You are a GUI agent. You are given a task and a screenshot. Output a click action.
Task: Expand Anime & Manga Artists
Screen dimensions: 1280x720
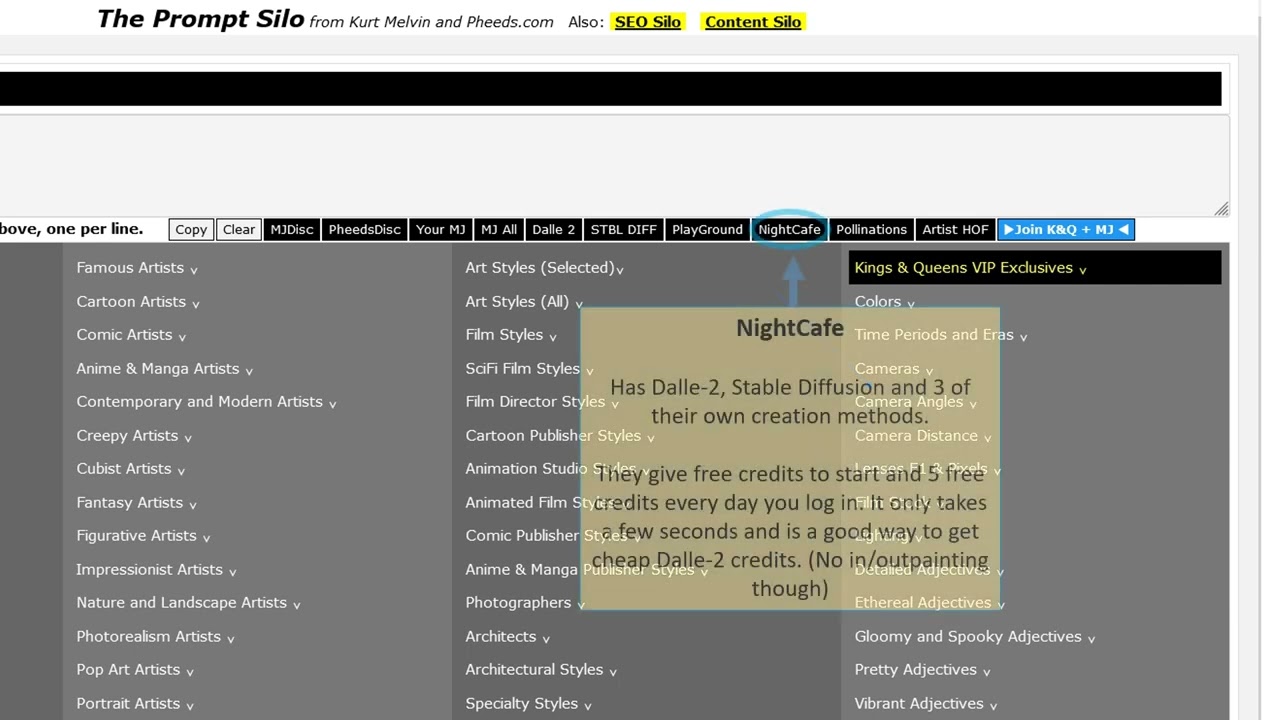click(x=165, y=369)
